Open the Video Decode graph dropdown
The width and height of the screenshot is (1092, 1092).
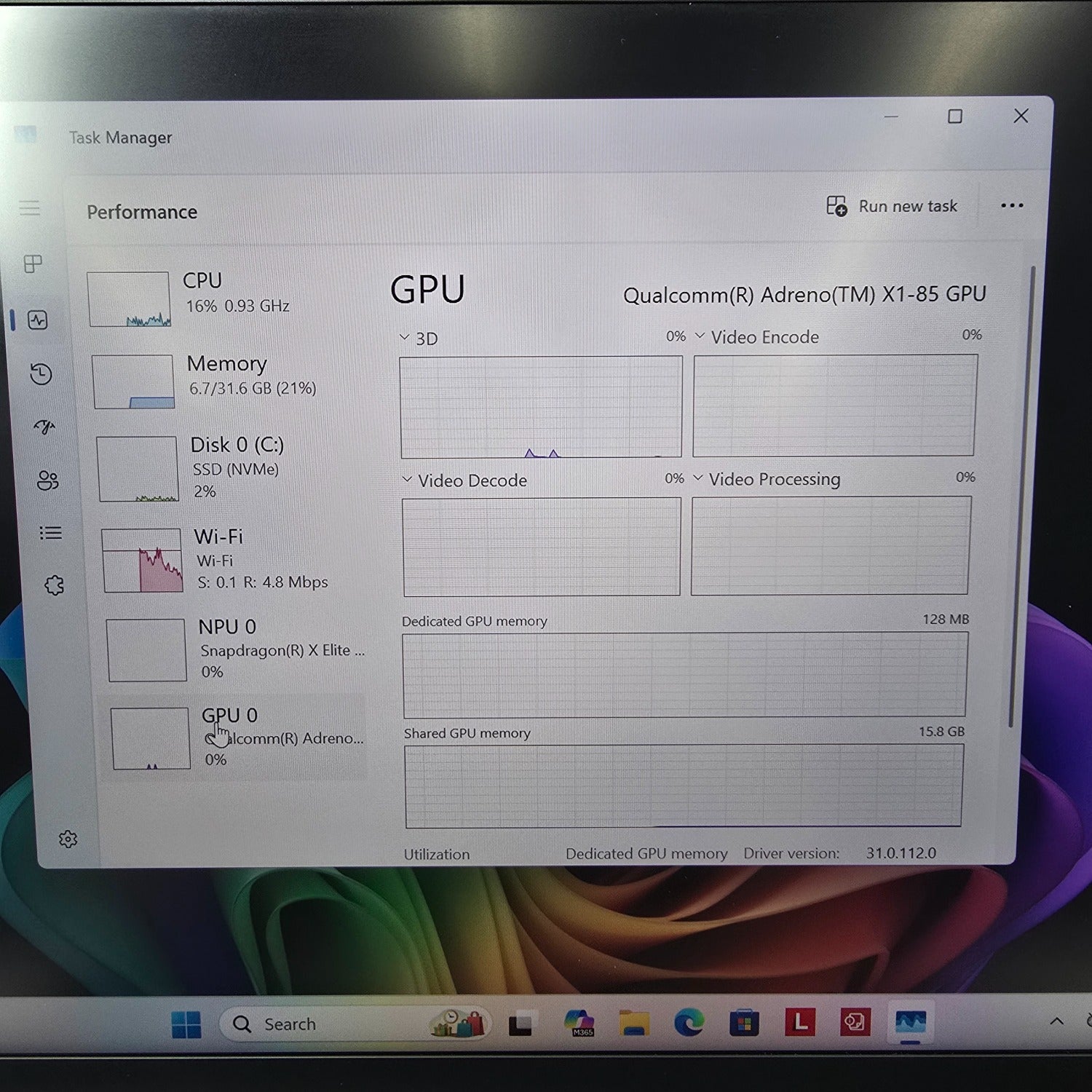[408, 480]
